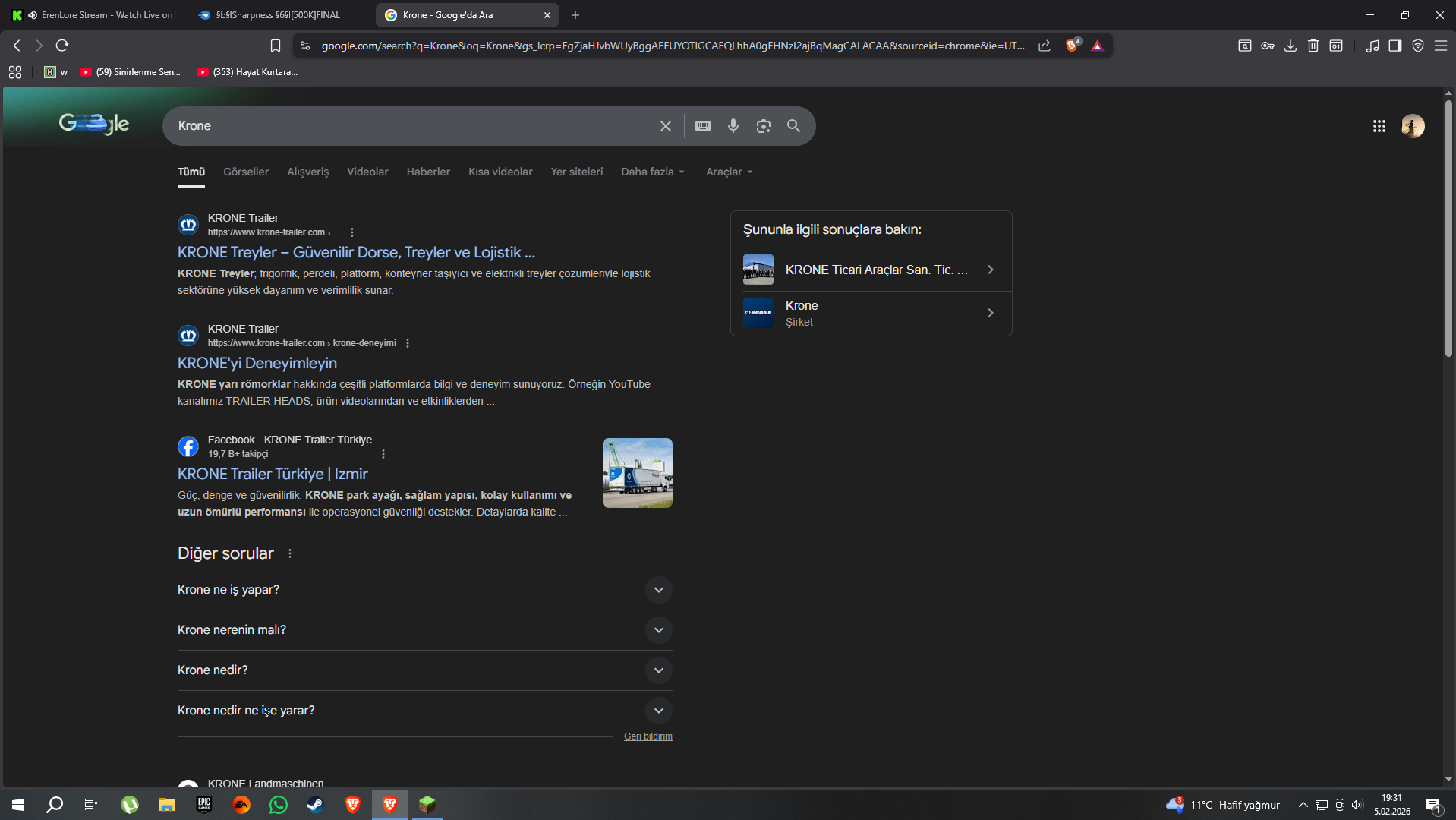Open the Google account profile picture
1456x820 pixels.
point(1413,126)
